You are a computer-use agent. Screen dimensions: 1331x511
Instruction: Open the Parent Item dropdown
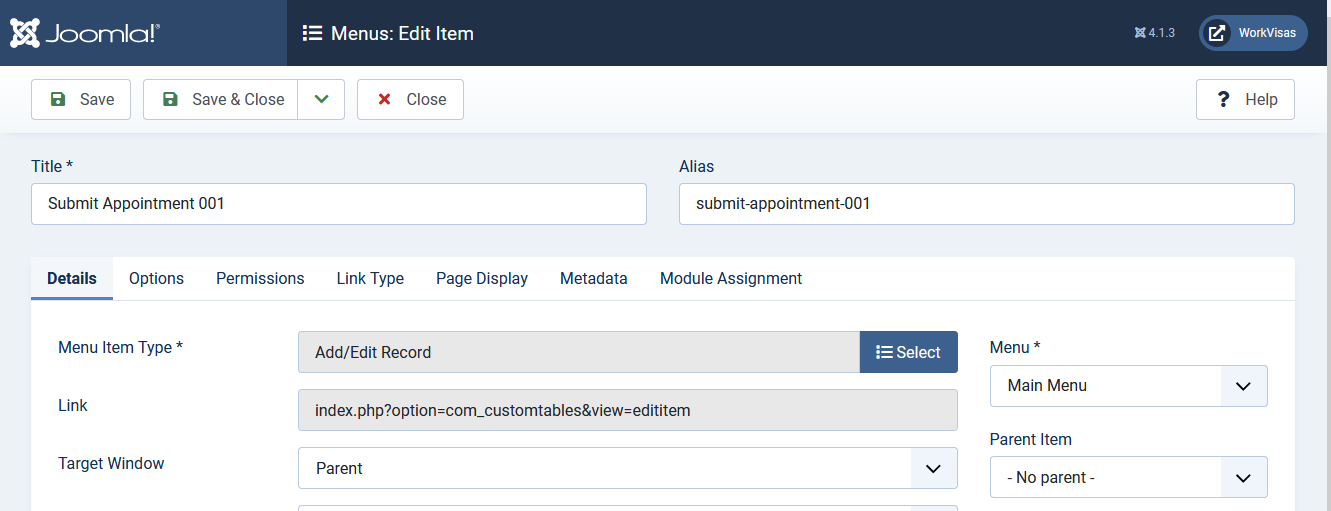pyautogui.click(x=1128, y=477)
